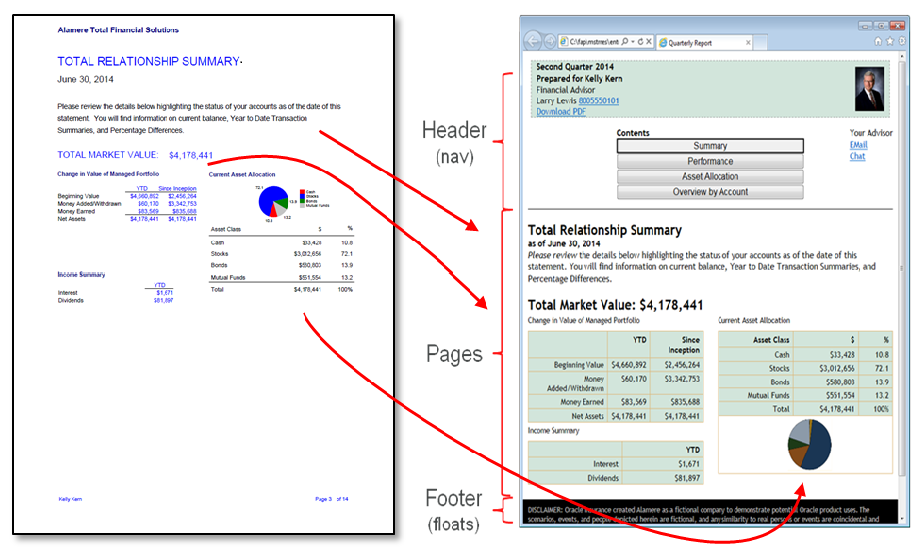Image resolution: width=915 pixels, height=549 pixels.
Task: Select the Summary contents button
Action: tap(710, 146)
